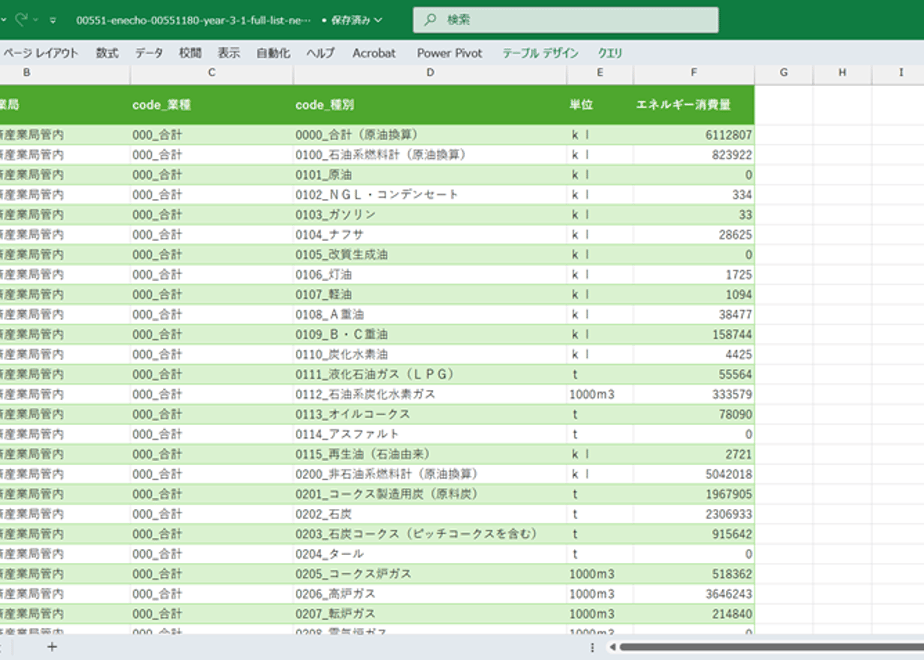The height and width of the screenshot is (660, 924).
Task: Select cell 0100_石油系燃料計（原油換算）
Action: tap(430, 155)
